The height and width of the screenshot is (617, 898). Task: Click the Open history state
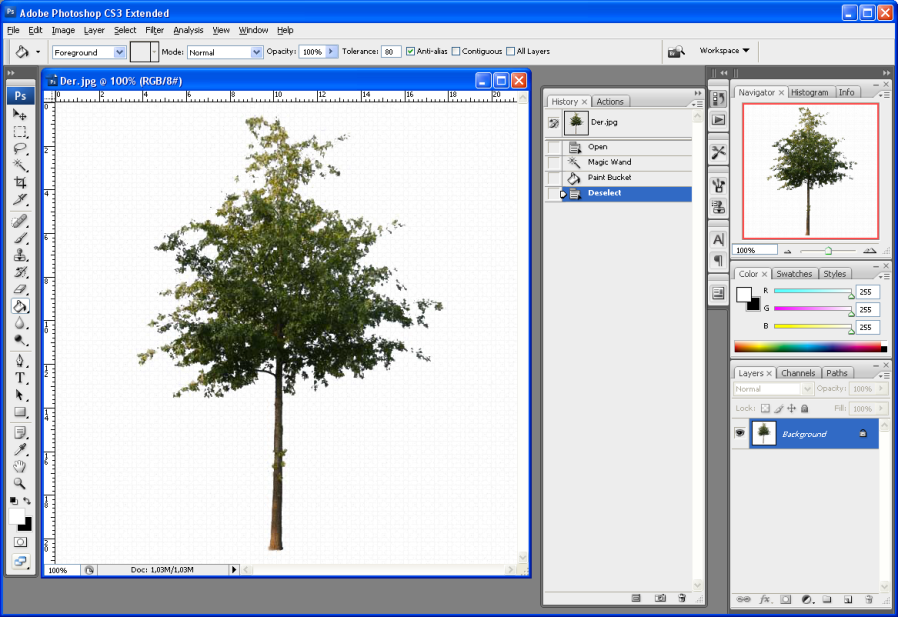(x=598, y=147)
